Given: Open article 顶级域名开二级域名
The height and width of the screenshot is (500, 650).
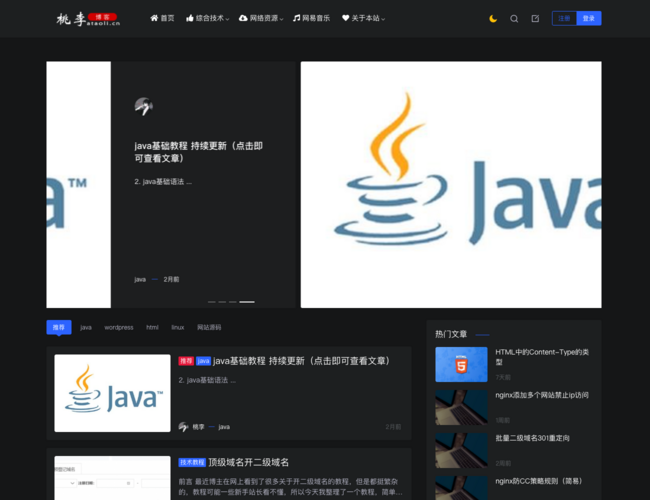Looking at the screenshot, I should [248, 462].
